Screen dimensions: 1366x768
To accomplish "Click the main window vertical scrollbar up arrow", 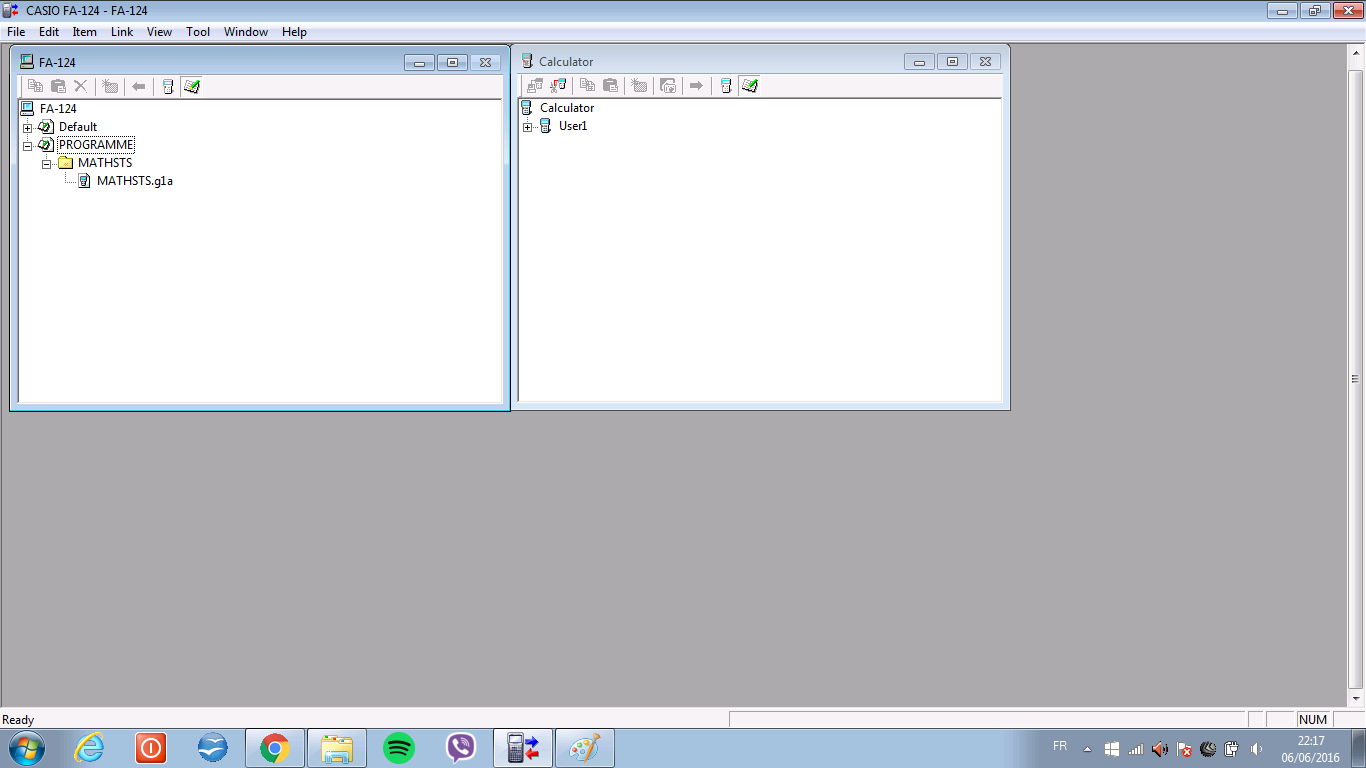I will [x=1357, y=52].
